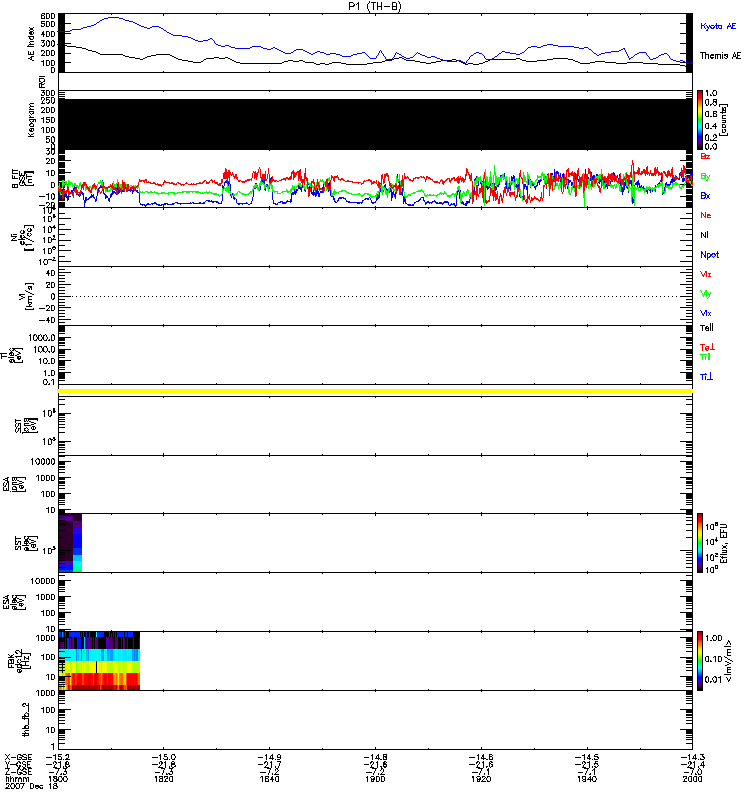The width and height of the screenshot is (750, 800).
Task: Click the date label 2007 Dec 18
Action: (31, 786)
